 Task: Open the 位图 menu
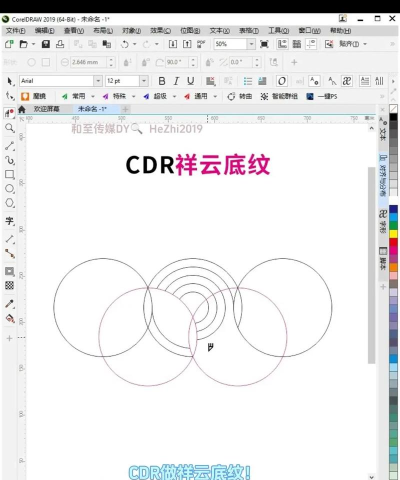click(x=190, y=31)
